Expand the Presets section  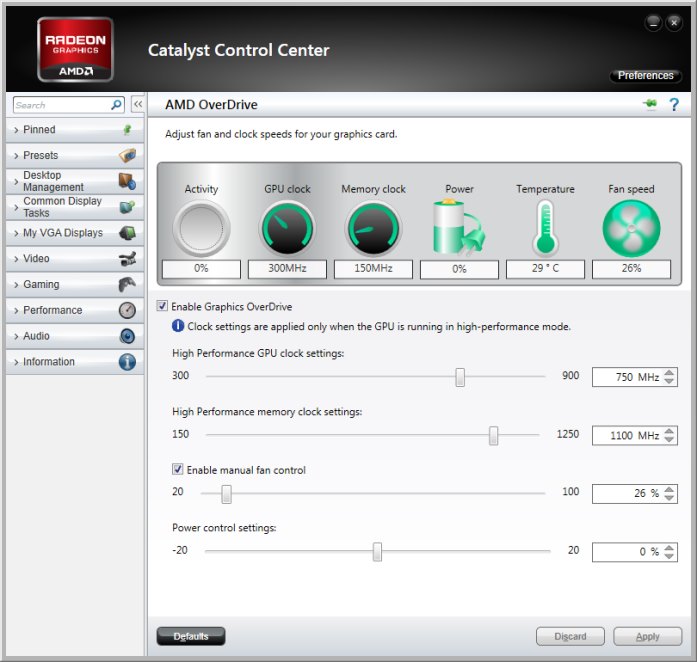tap(16, 156)
